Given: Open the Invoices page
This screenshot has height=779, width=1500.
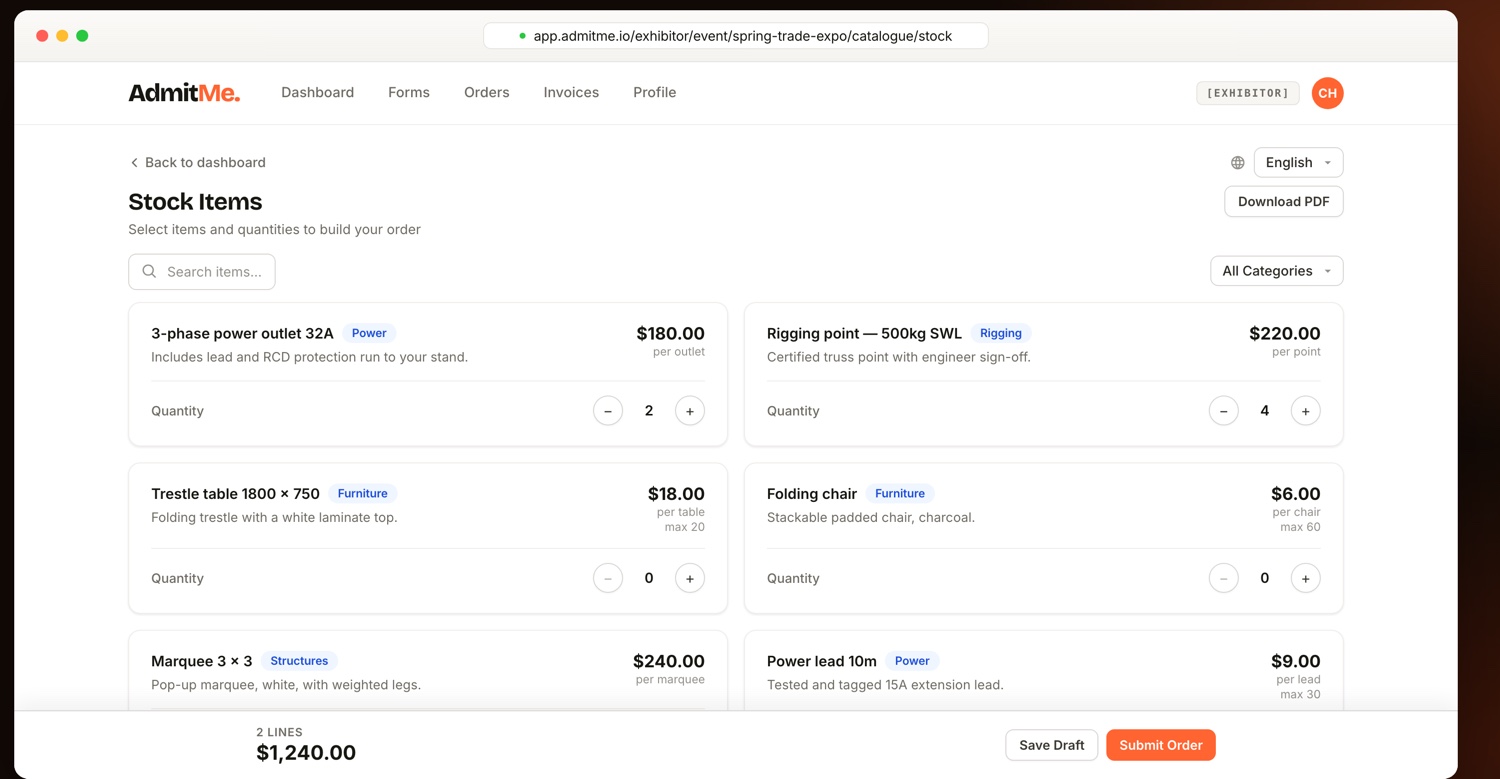Looking at the screenshot, I should [x=571, y=93].
